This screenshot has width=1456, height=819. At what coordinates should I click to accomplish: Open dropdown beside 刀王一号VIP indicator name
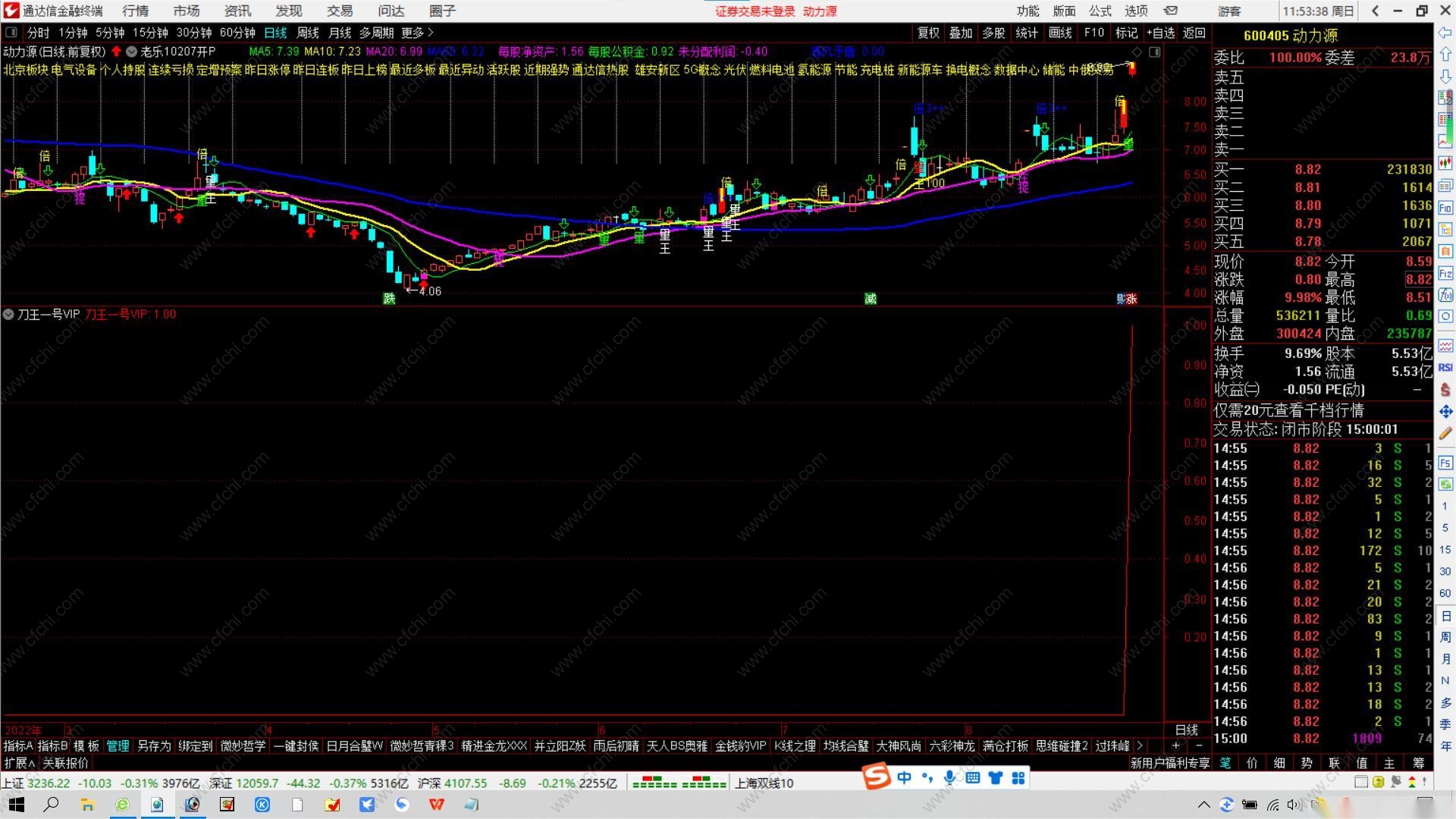coord(8,314)
